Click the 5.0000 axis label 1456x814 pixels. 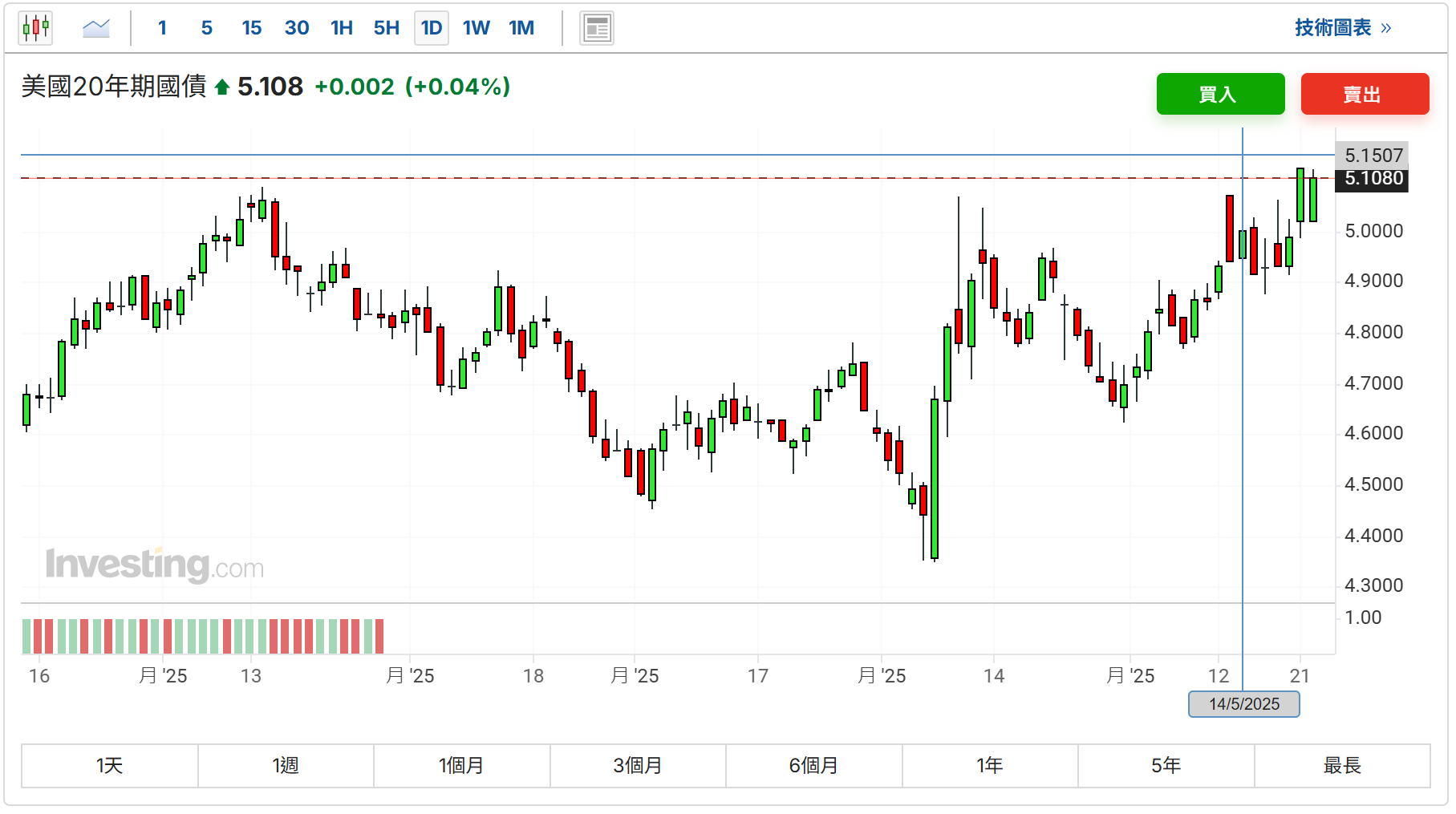click(1373, 231)
